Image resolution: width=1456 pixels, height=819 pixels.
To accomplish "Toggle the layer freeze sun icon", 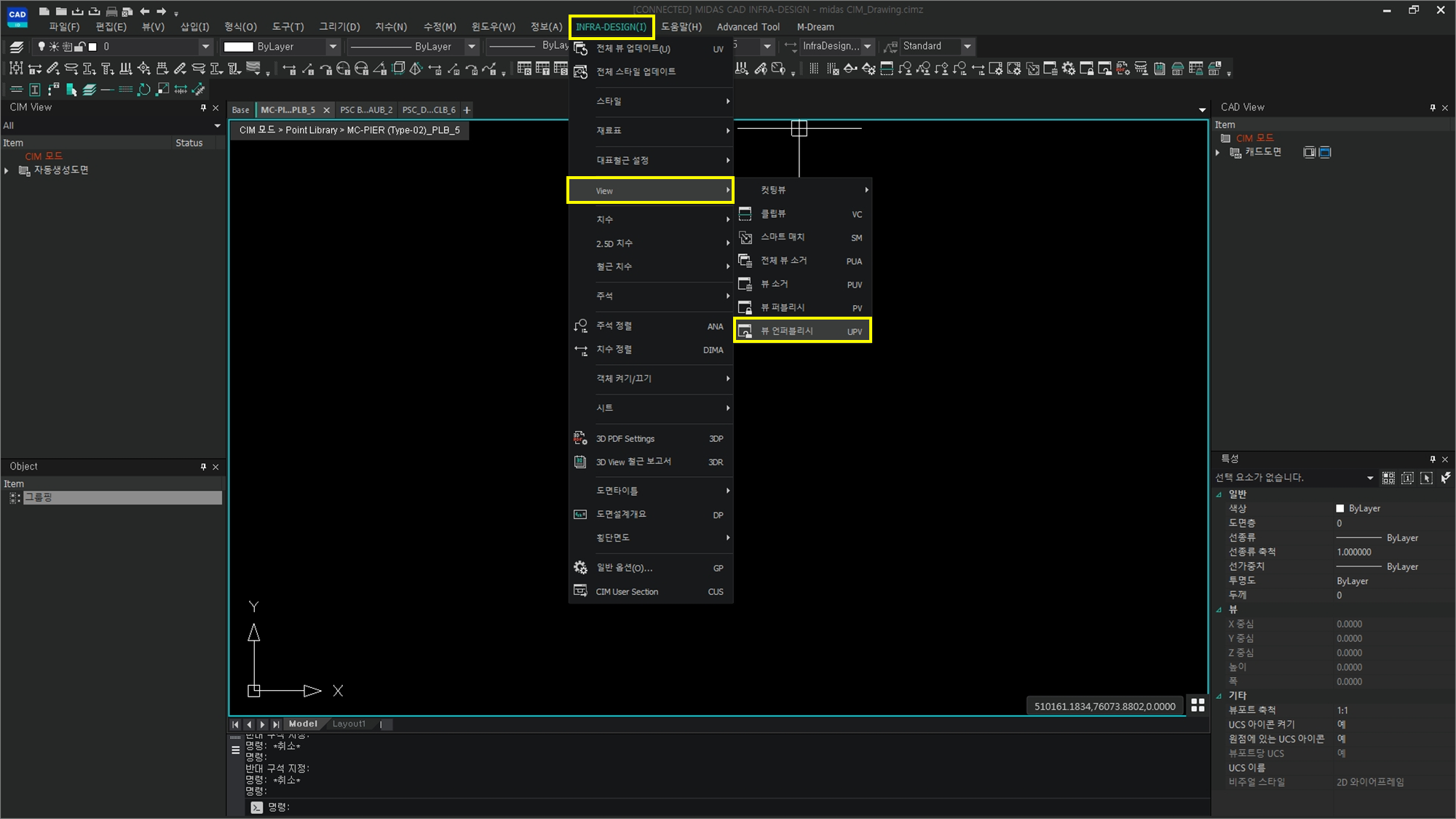I will point(54,47).
